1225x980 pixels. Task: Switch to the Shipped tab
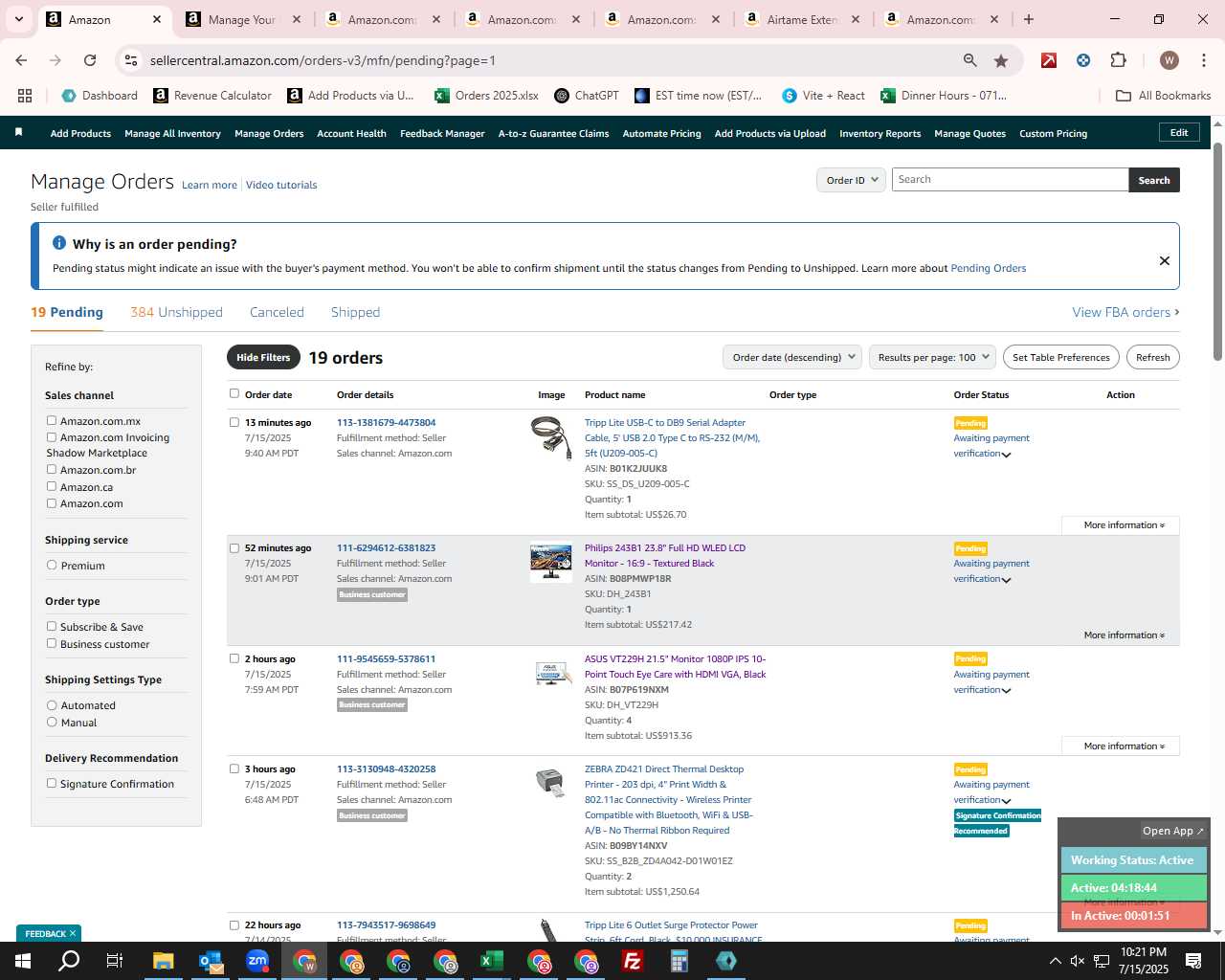pyautogui.click(x=355, y=312)
